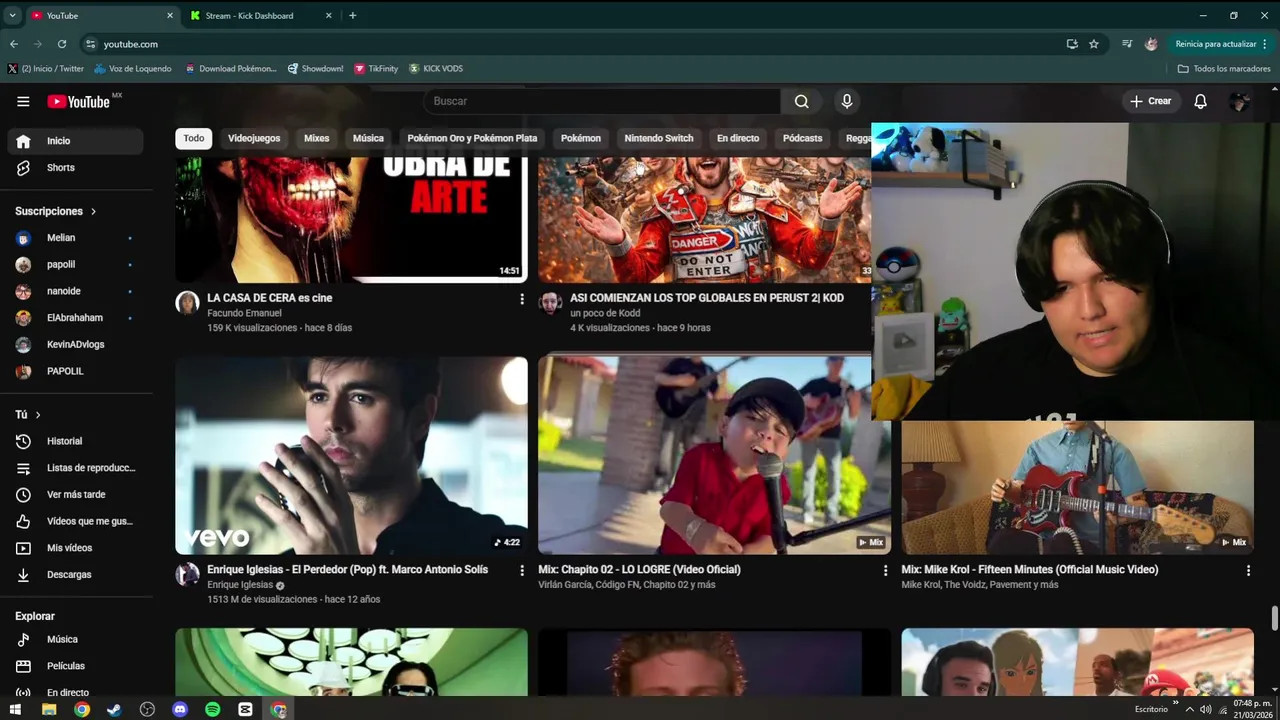The image size is (1280, 720).
Task: Open a new Chrome tab
Action: pos(353,15)
